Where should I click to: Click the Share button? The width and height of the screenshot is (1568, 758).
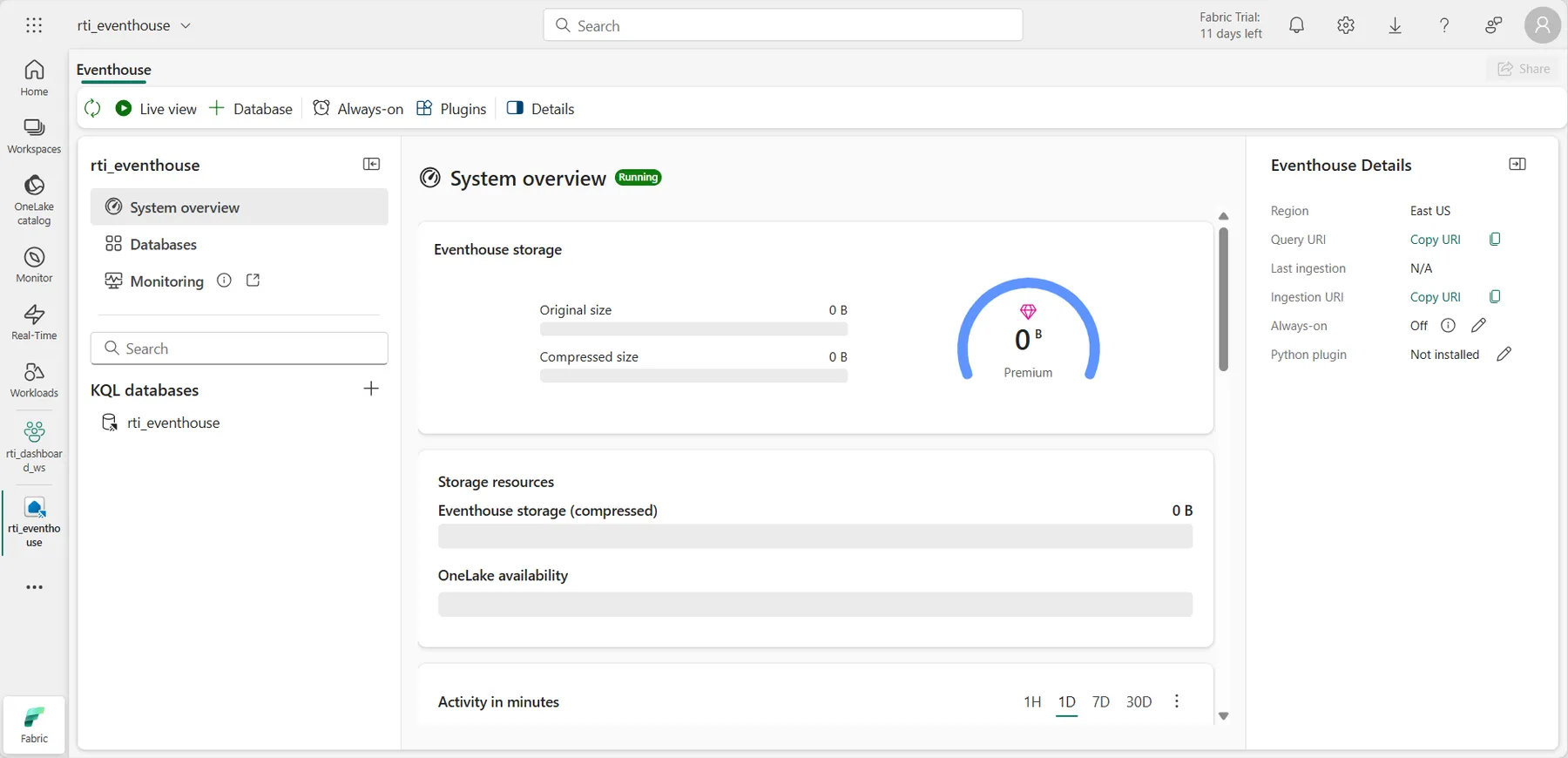1524,69
